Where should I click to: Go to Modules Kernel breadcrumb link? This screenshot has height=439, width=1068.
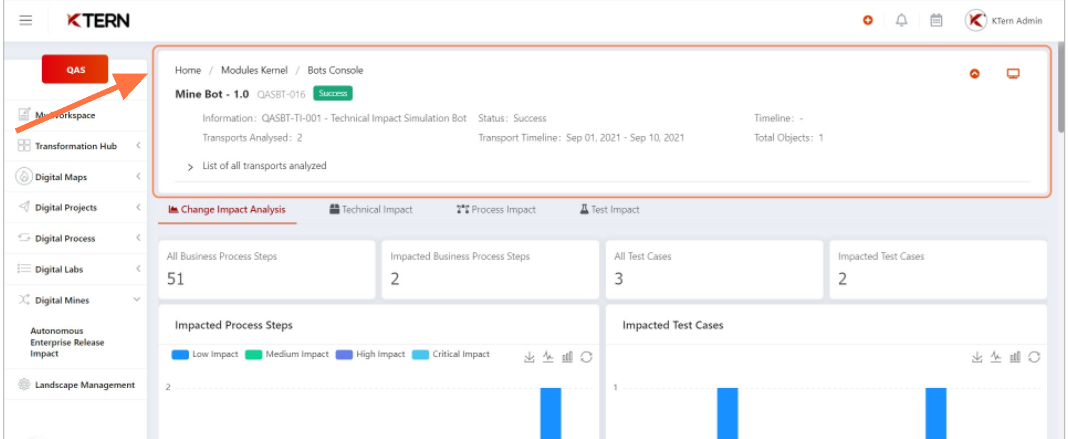pyautogui.click(x=254, y=70)
